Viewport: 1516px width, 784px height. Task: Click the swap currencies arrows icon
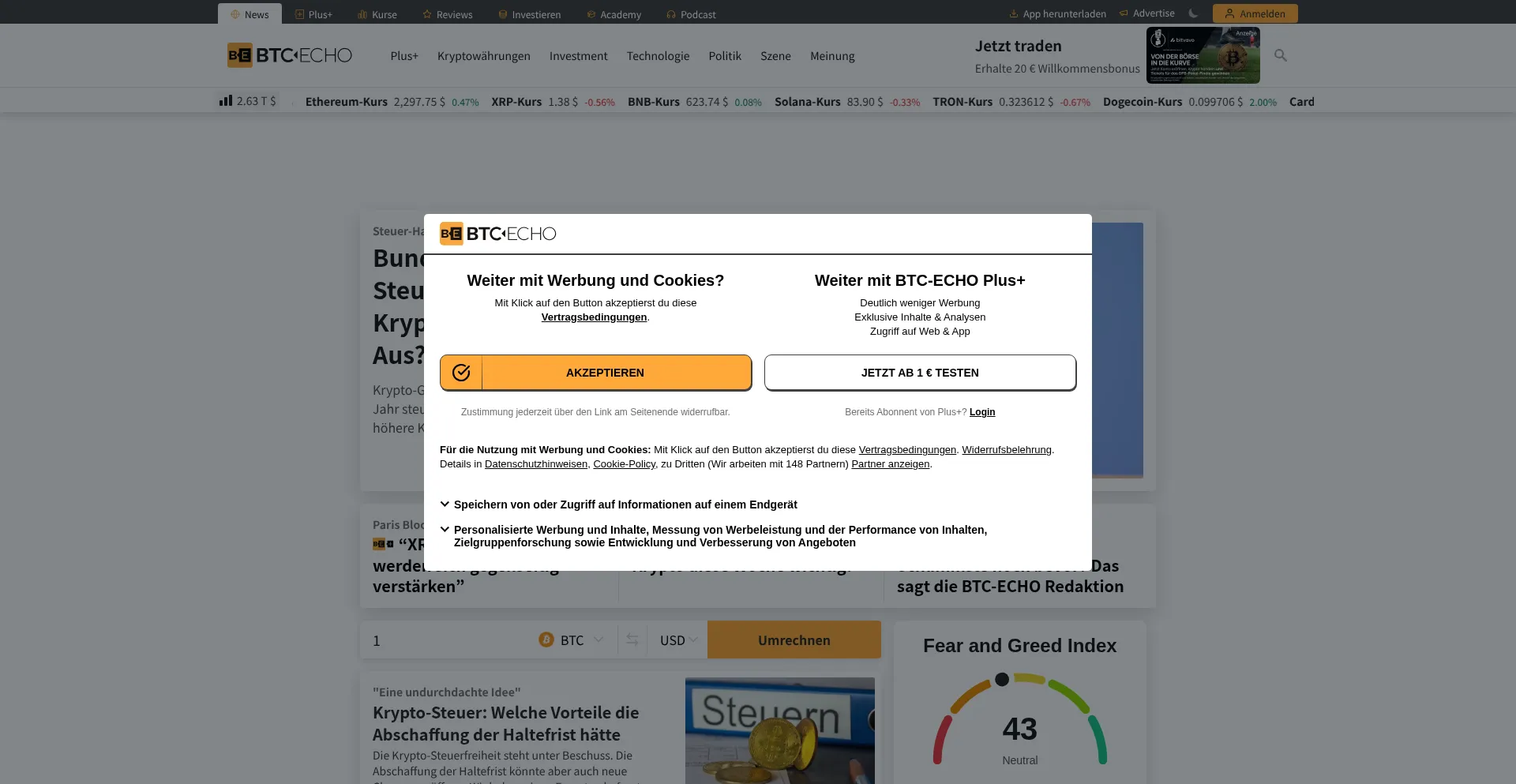click(x=632, y=640)
